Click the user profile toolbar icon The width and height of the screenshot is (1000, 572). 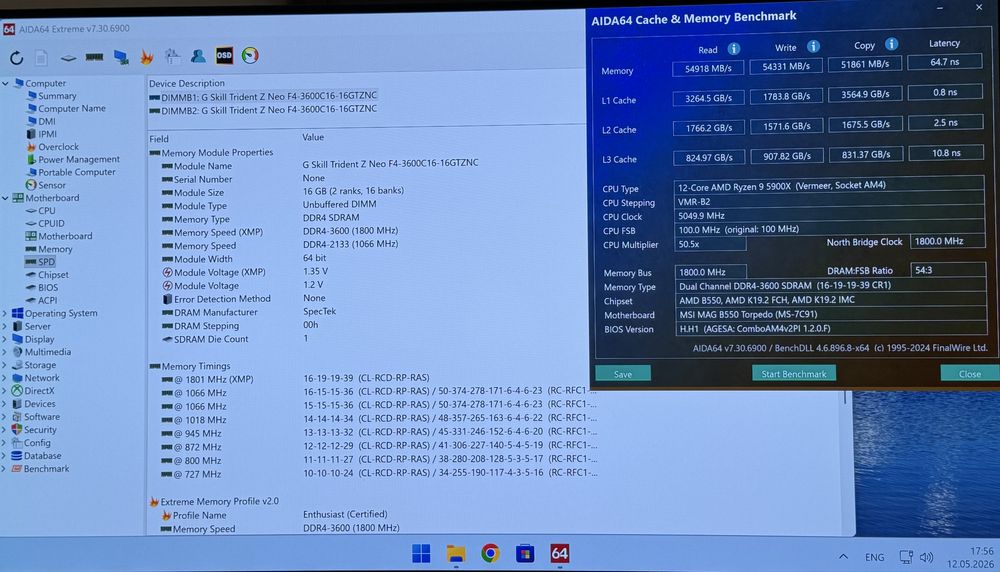coord(198,56)
